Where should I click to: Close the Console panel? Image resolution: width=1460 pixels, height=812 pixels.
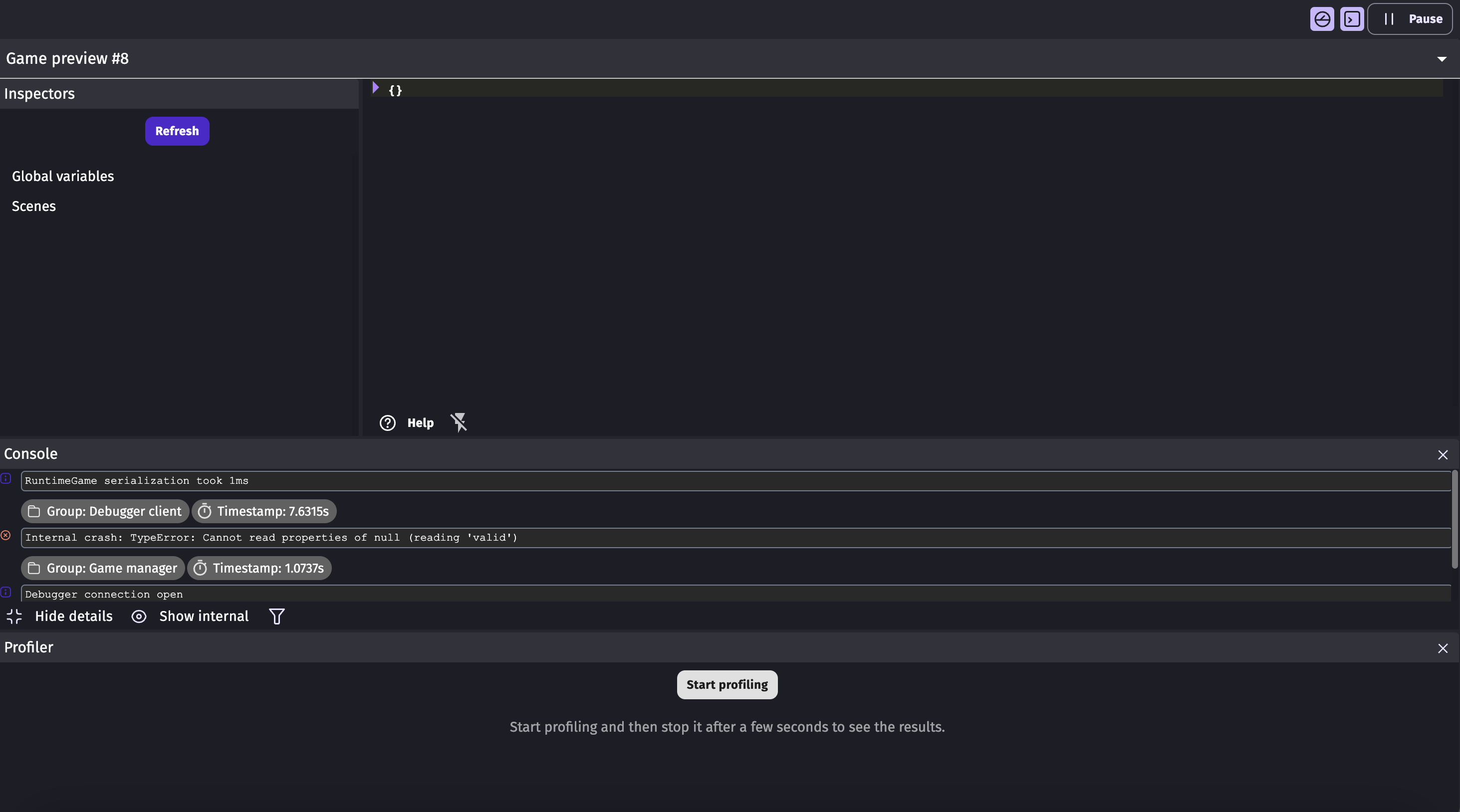pyautogui.click(x=1443, y=454)
